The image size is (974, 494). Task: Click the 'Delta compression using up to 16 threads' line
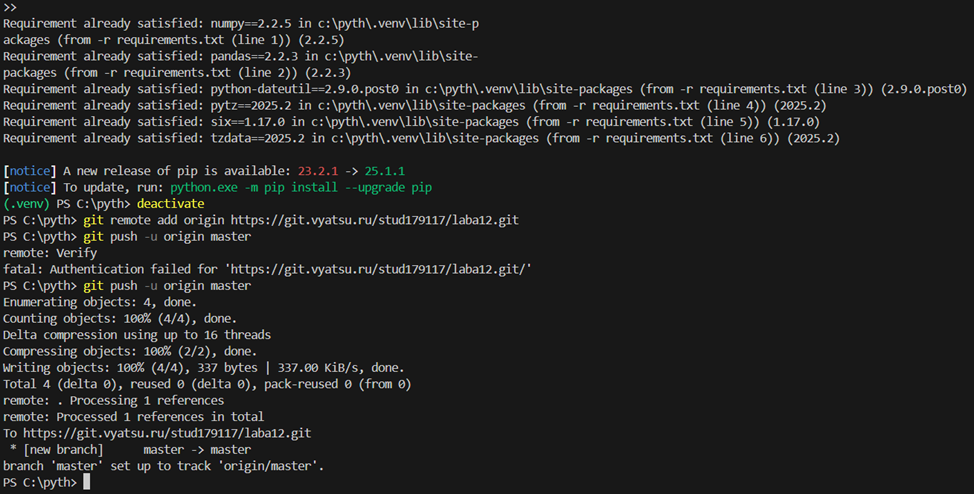point(137,334)
